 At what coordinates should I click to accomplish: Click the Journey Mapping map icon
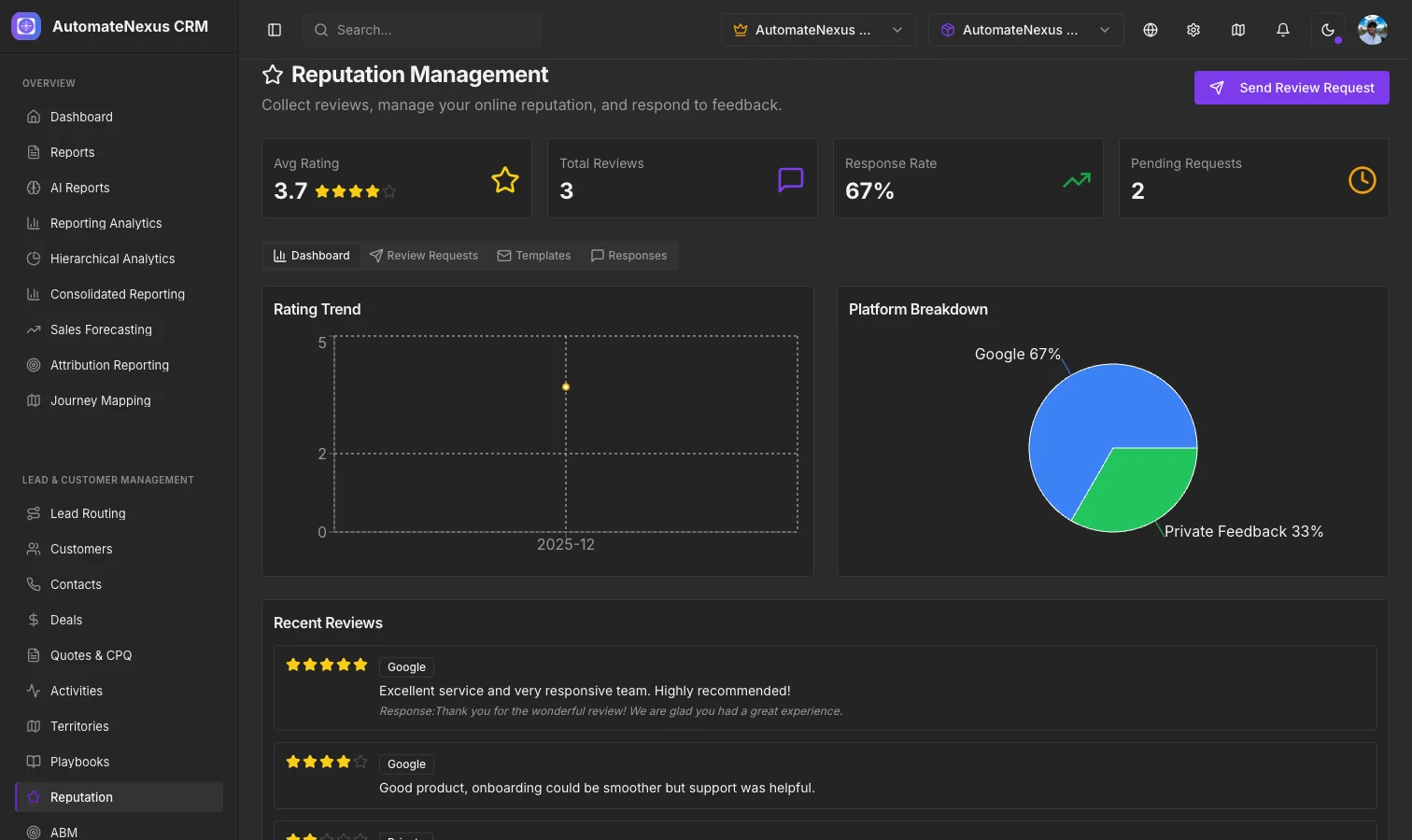[34, 400]
